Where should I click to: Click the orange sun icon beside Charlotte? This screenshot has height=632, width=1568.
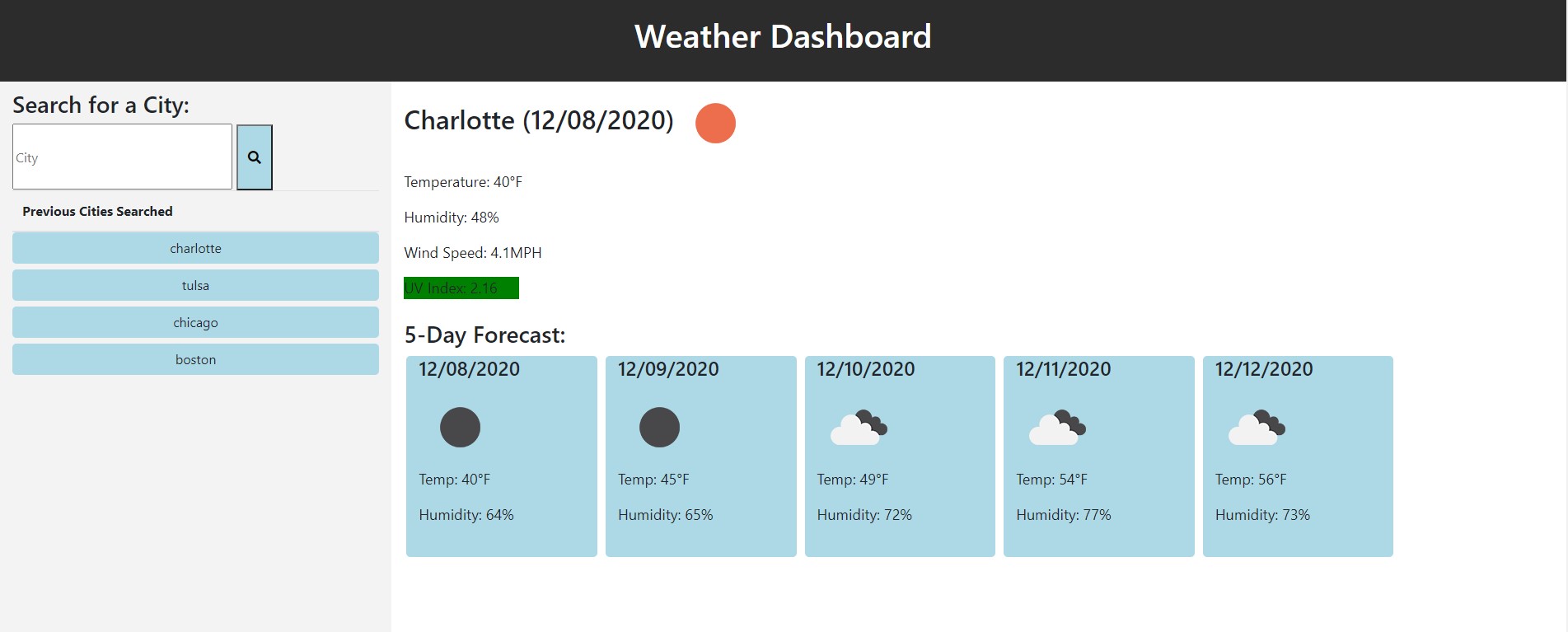pos(715,123)
